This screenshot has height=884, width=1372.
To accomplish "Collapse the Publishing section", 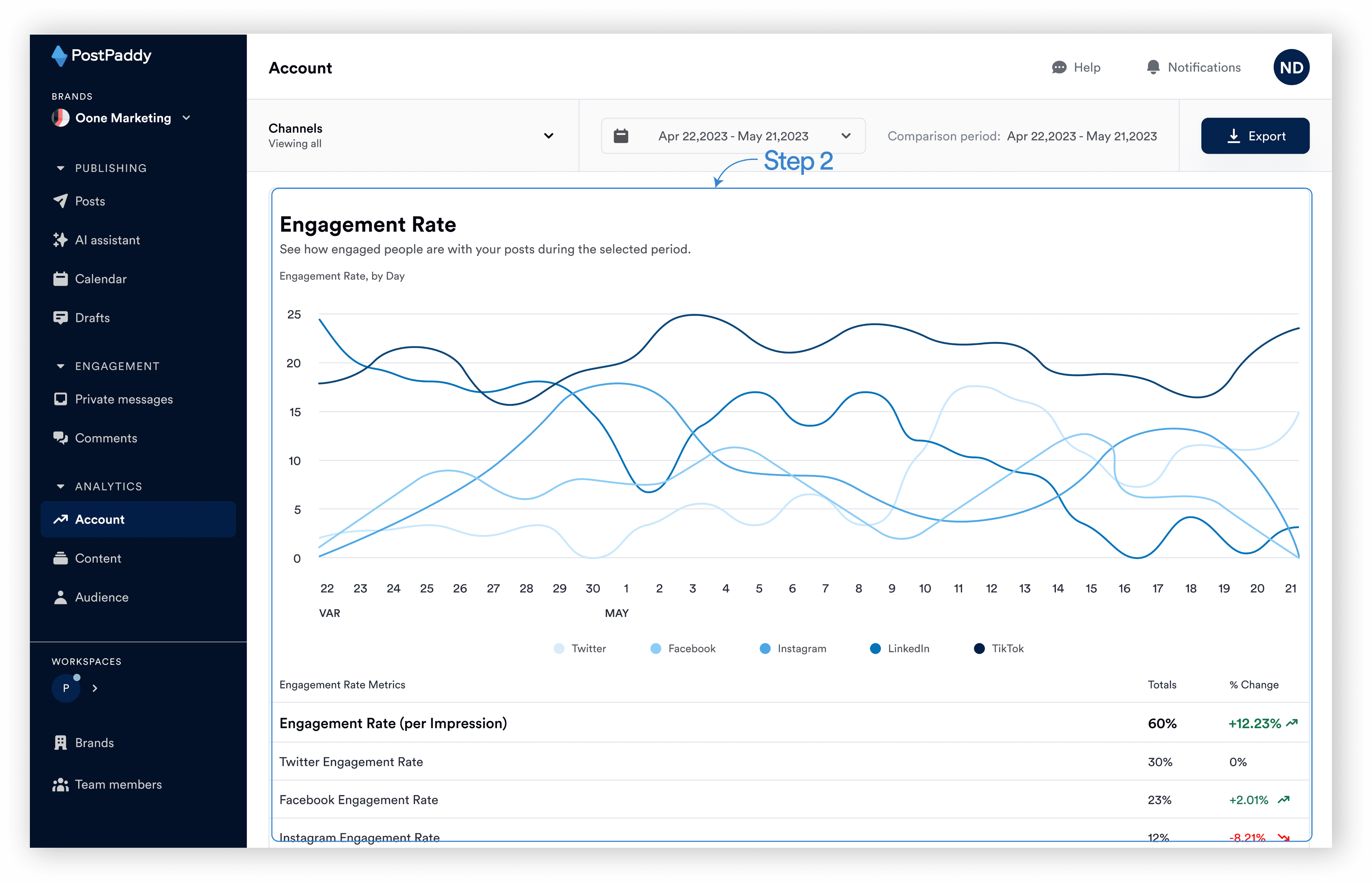I will [x=60, y=168].
